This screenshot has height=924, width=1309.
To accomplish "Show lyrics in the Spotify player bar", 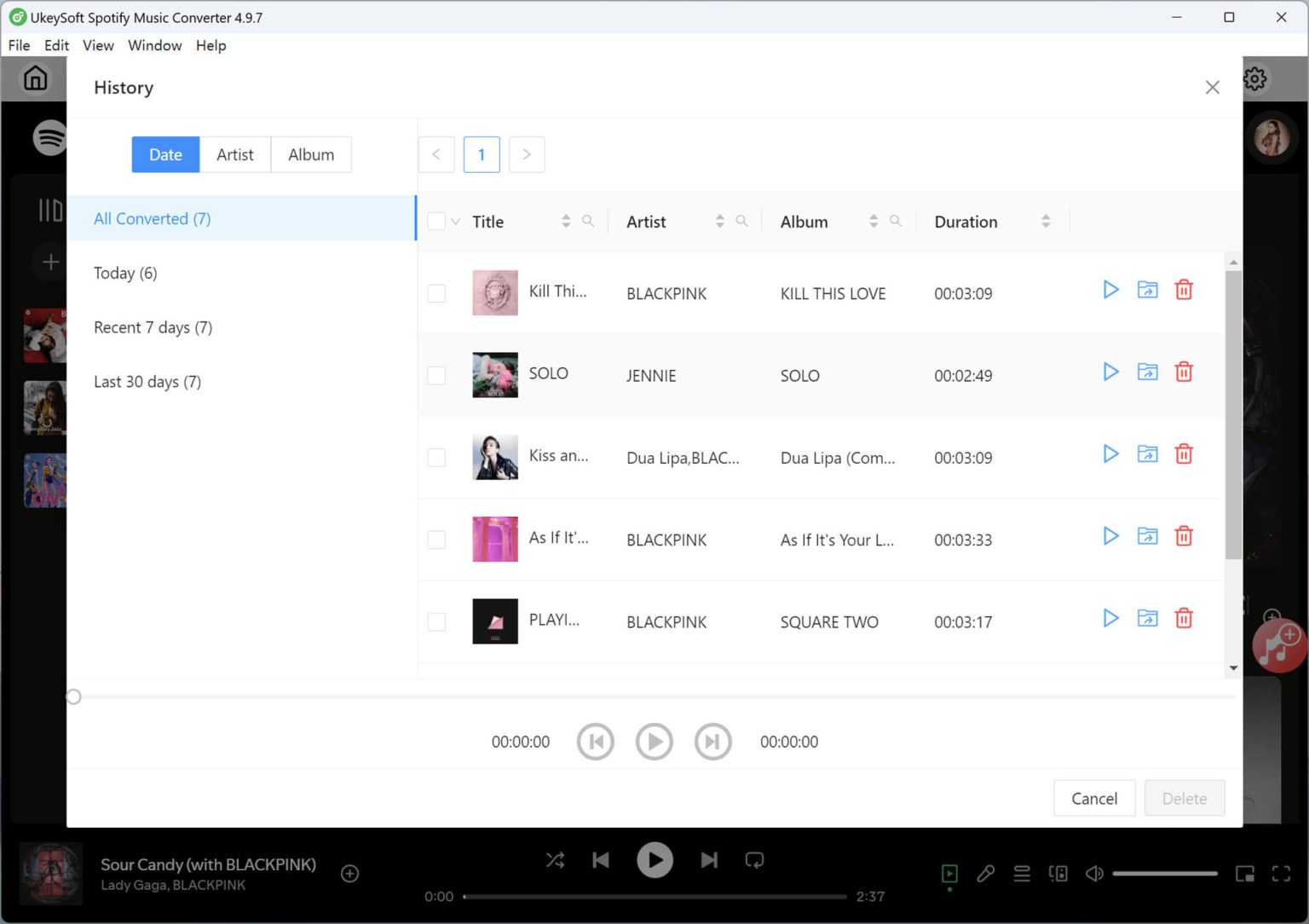I will click(x=986, y=874).
